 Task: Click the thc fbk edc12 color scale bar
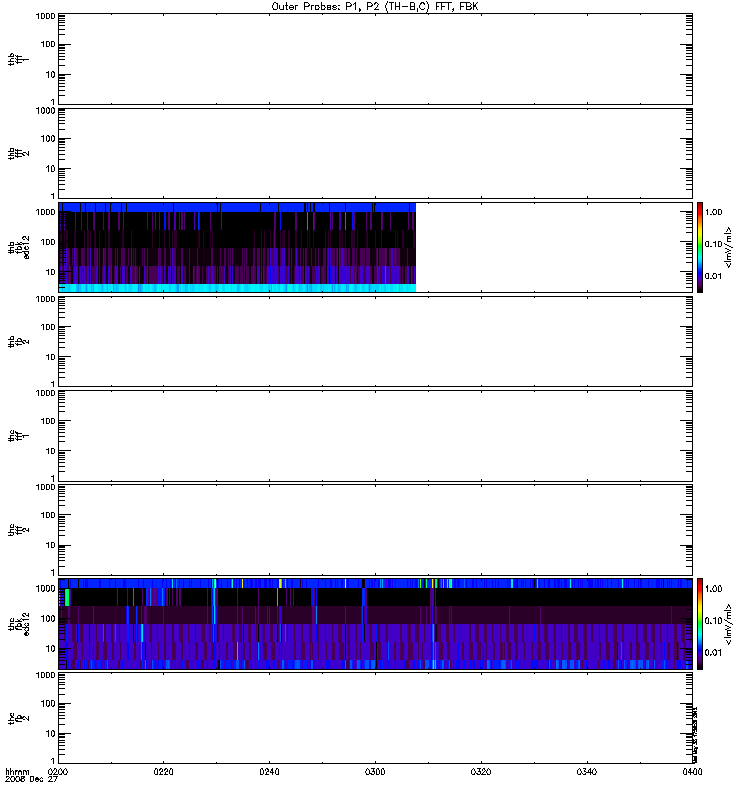click(x=700, y=623)
